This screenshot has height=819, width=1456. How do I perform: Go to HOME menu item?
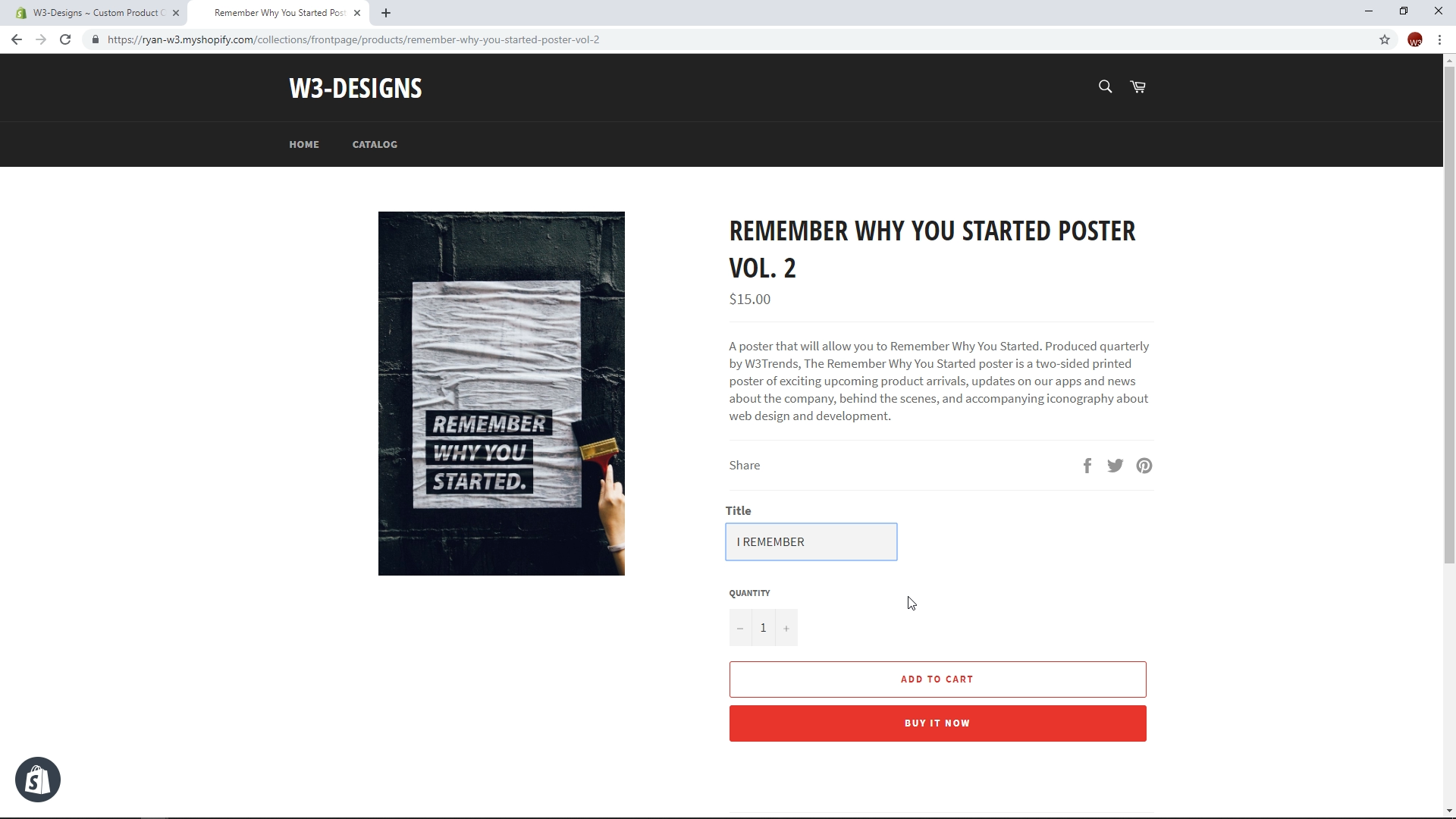point(304,144)
